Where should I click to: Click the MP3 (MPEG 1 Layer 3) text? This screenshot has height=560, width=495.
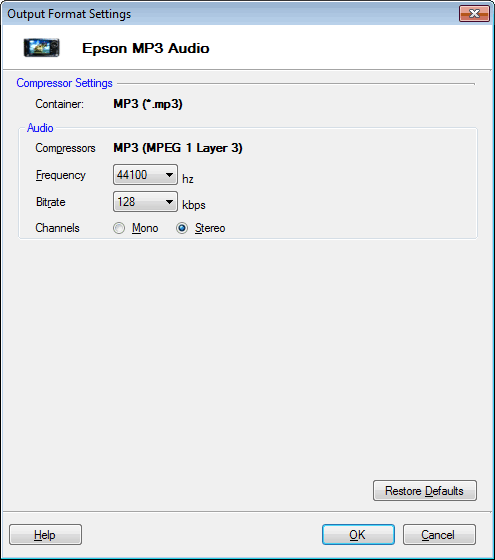tap(178, 148)
